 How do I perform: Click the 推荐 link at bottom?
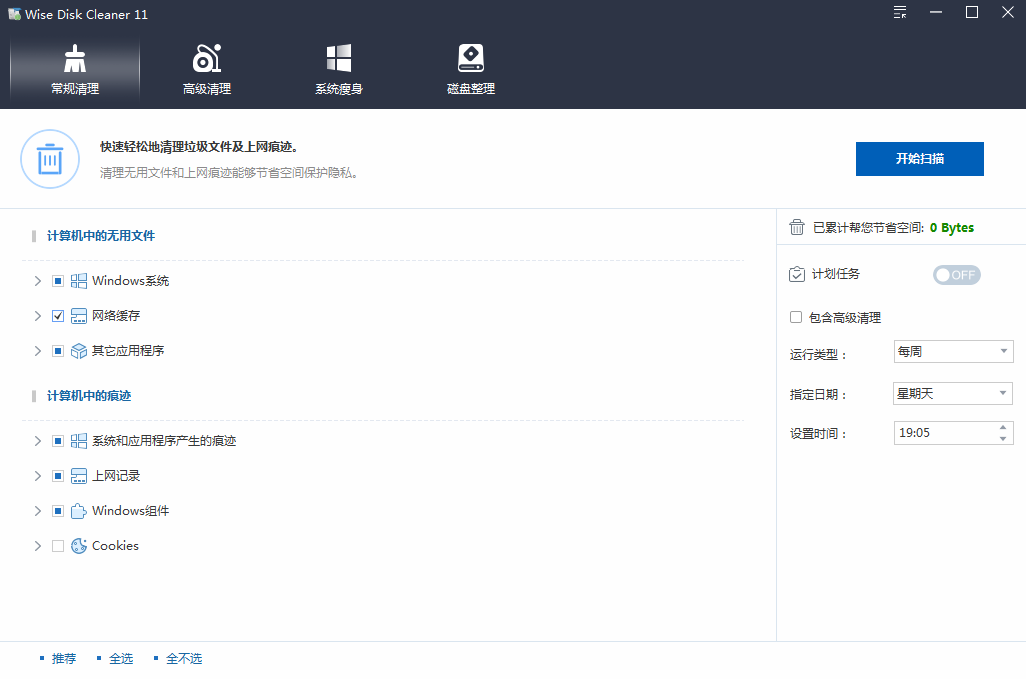(x=63, y=659)
